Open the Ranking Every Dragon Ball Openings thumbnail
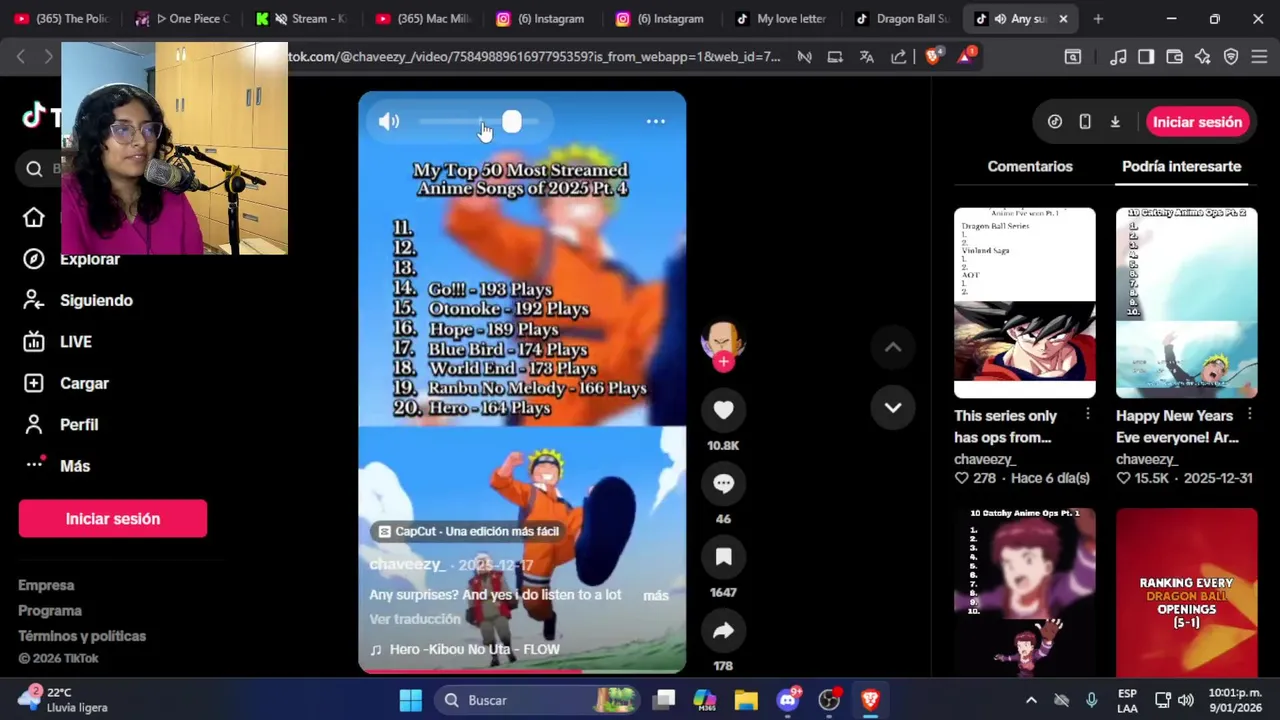The image size is (1280, 720). click(1186, 593)
